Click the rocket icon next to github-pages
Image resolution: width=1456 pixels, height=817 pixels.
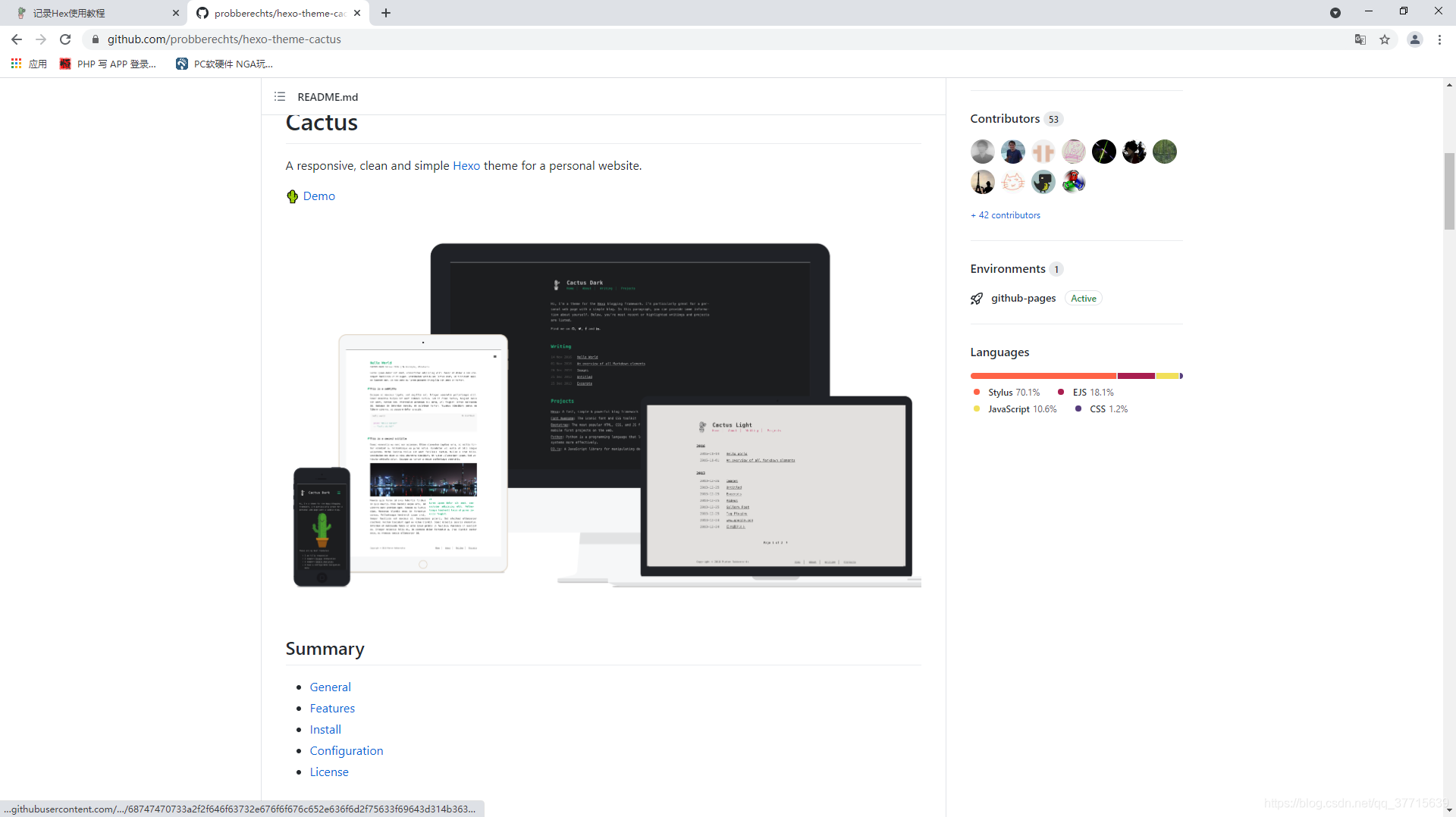pos(977,299)
